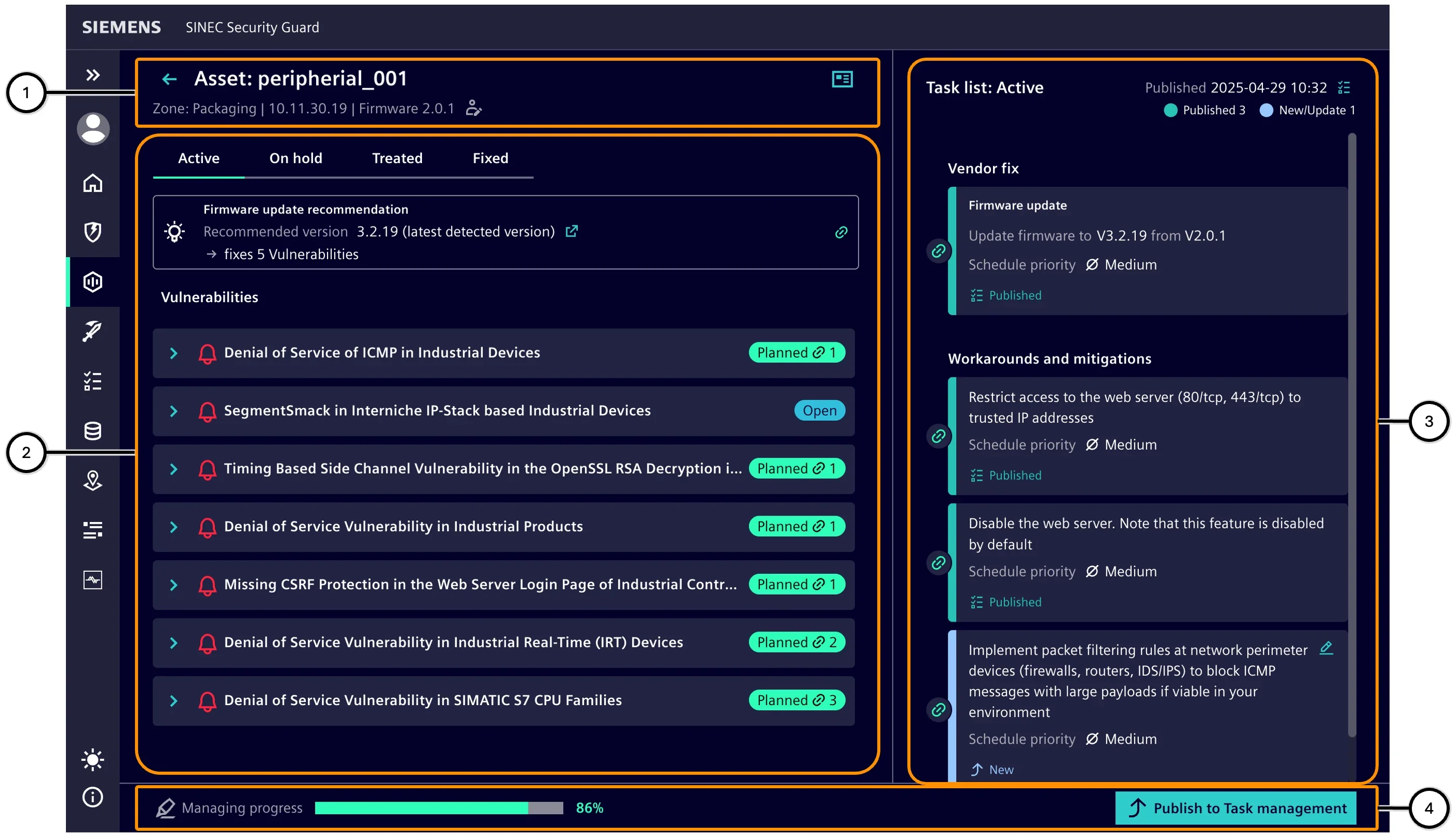Switch to the Fixed tab
The image size is (1456, 835).
coord(490,158)
